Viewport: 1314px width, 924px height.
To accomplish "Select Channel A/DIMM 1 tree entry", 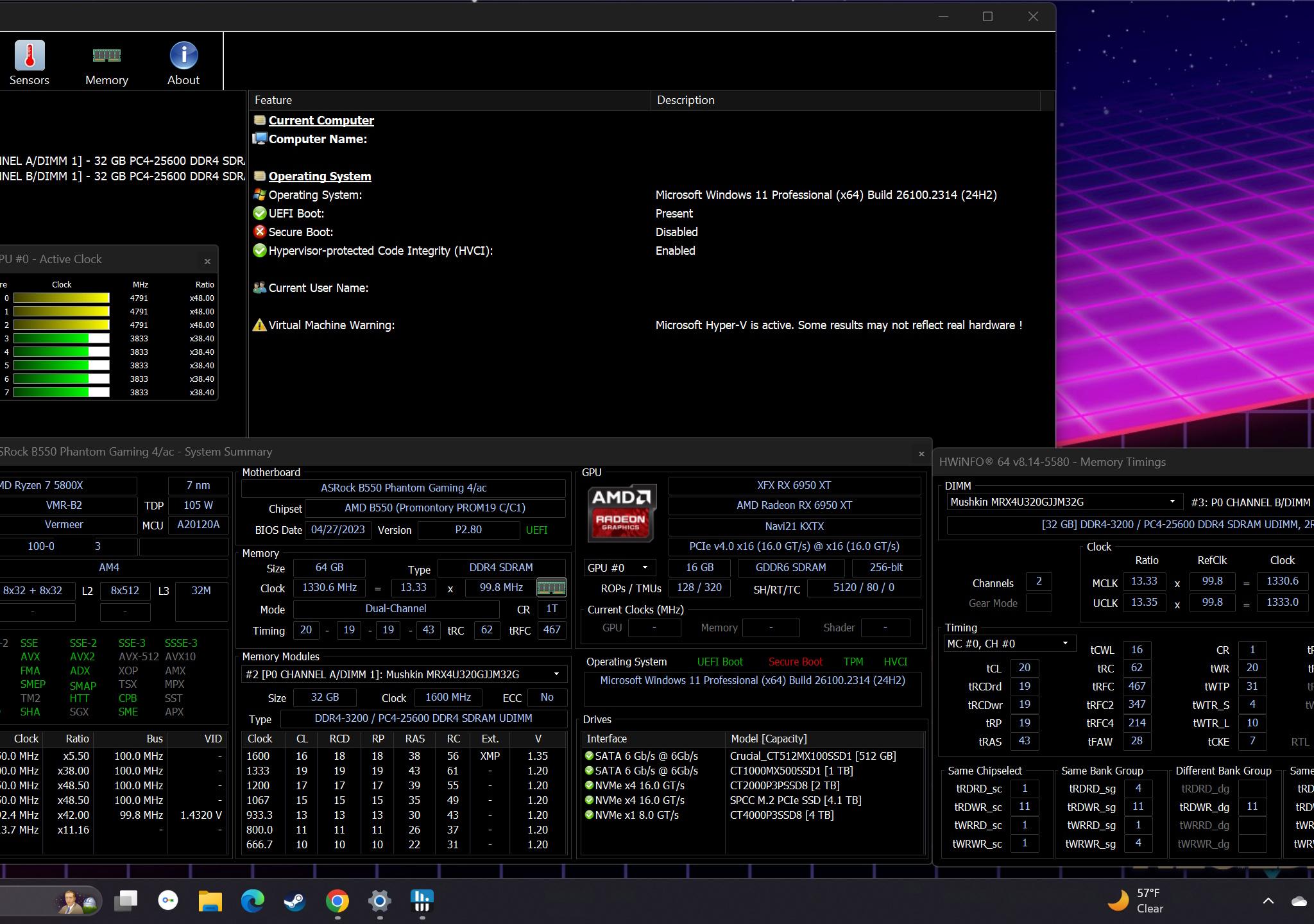I will [x=123, y=160].
